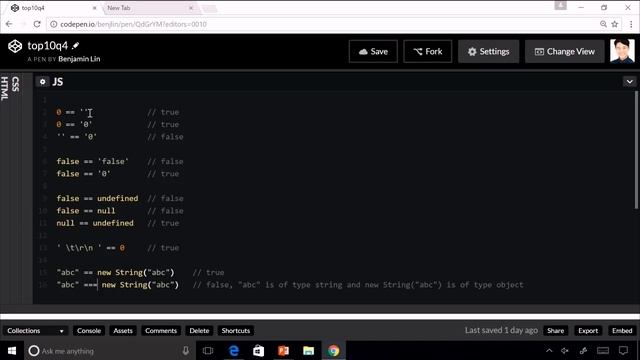The width and height of the screenshot is (640, 360).
Task: Open the CSS editor panel
Action: point(16,84)
